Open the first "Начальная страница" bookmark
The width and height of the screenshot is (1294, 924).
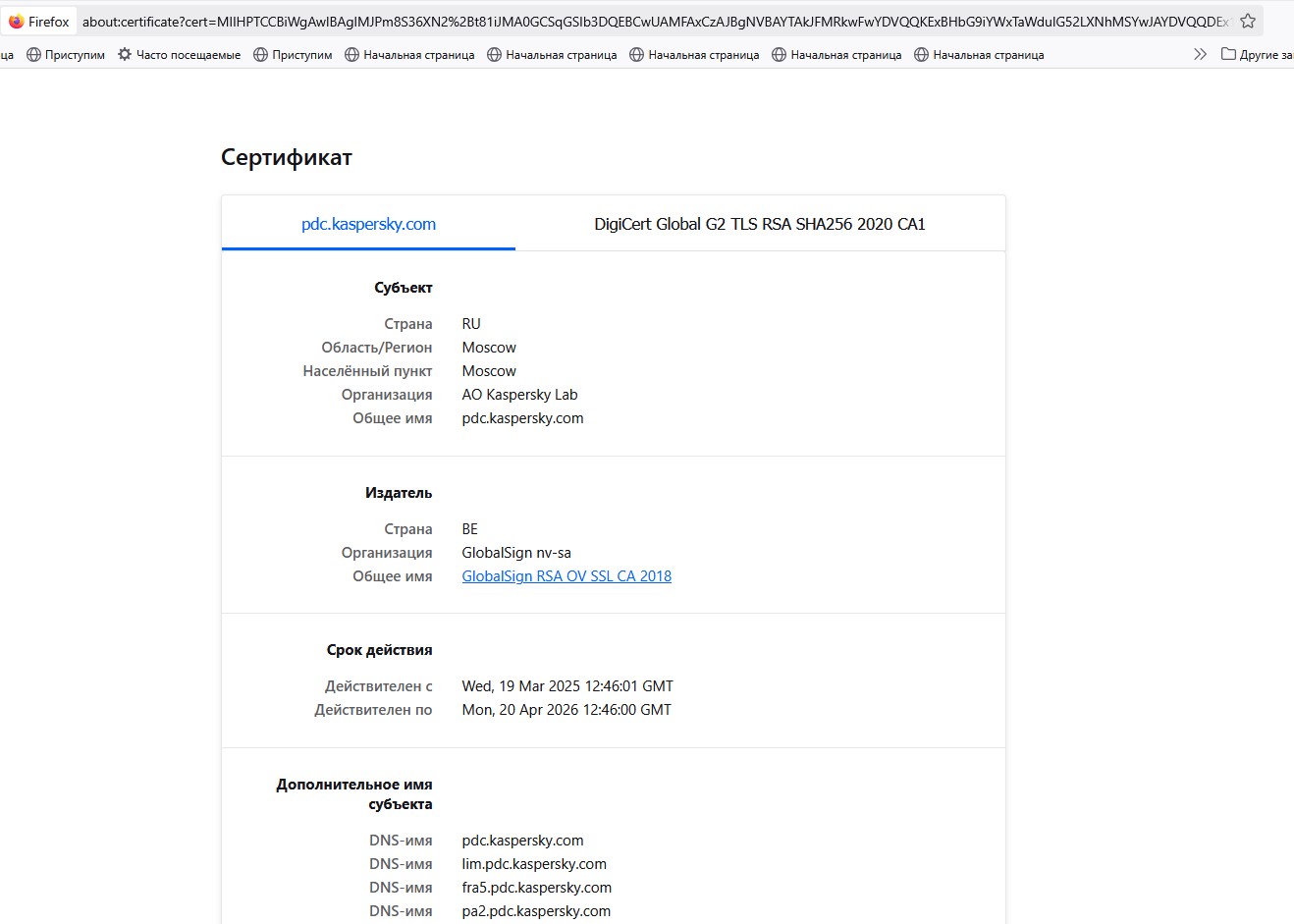[x=409, y=55]
